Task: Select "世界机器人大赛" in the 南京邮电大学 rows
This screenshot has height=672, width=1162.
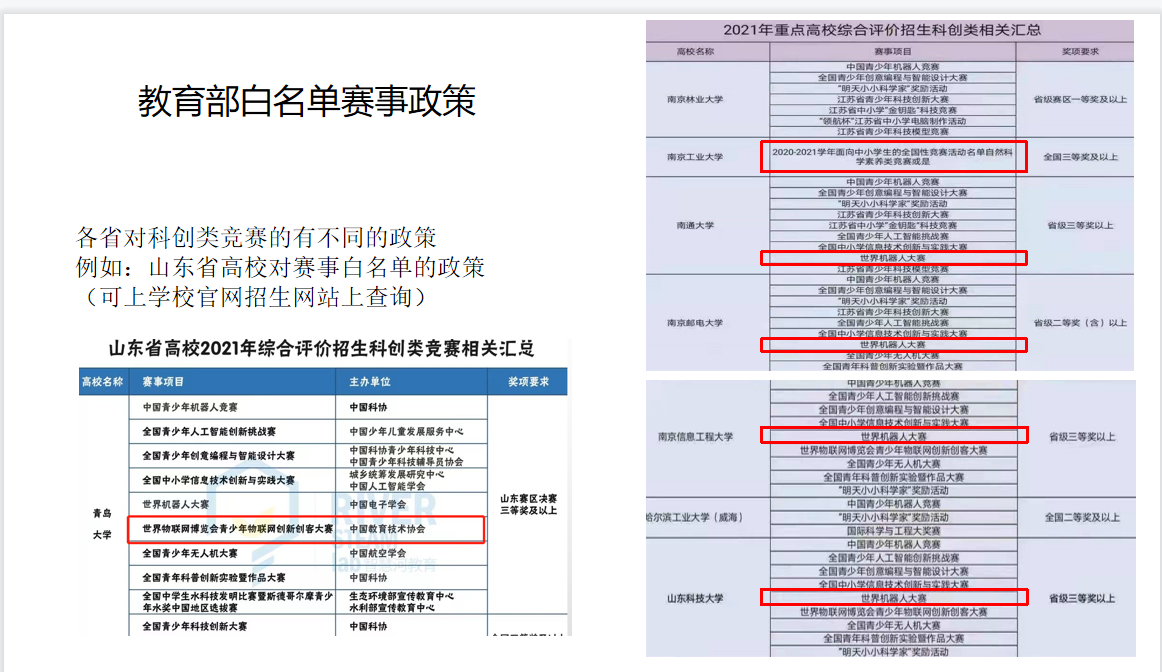Action: point(892,345)
